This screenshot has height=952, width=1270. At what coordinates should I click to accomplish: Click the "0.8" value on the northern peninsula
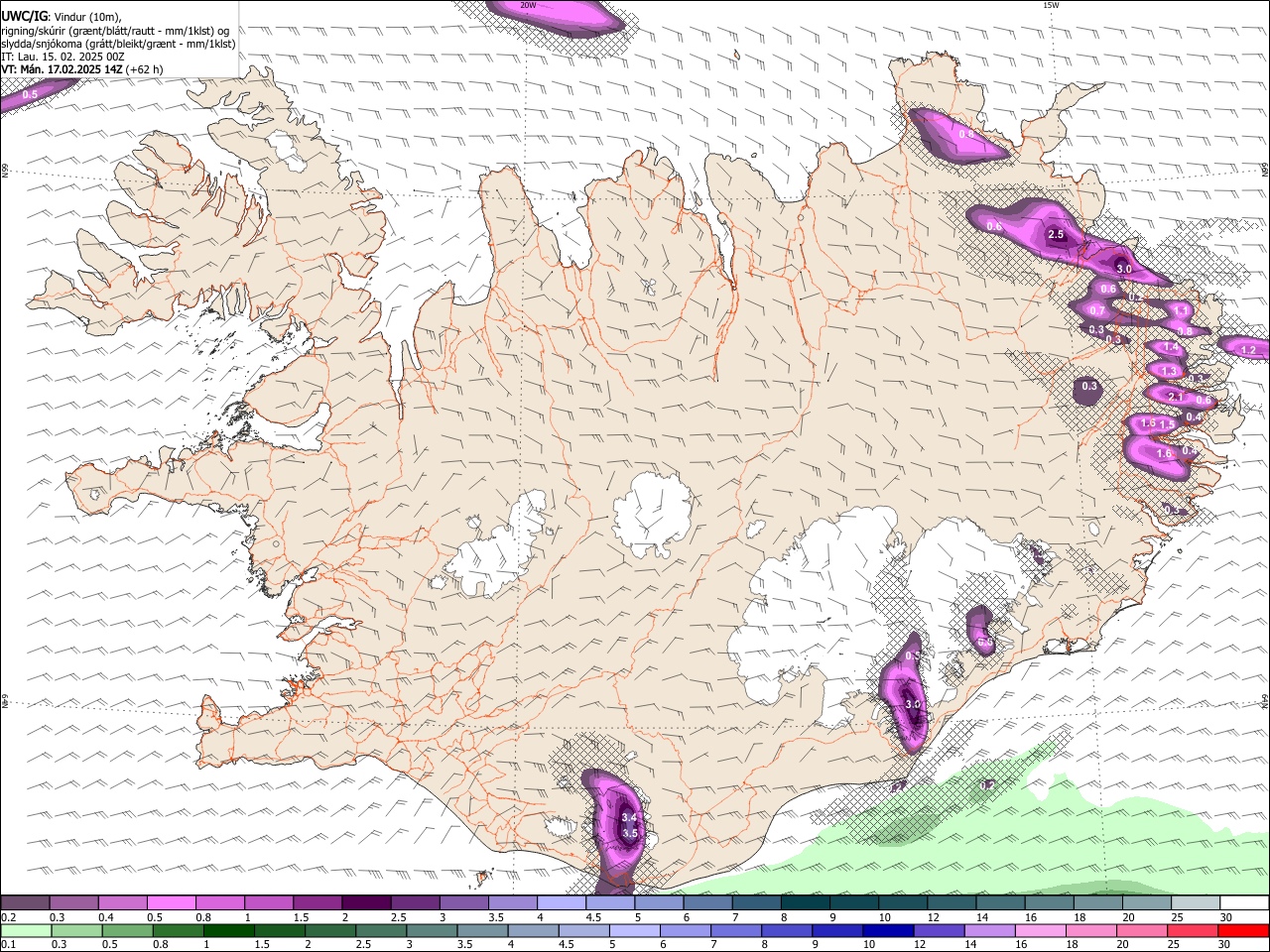pos(965,135)
